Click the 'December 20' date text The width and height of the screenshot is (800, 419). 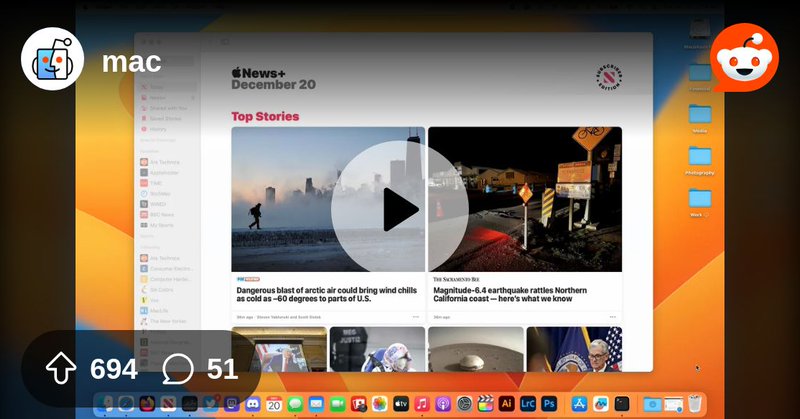click(273, 85)
